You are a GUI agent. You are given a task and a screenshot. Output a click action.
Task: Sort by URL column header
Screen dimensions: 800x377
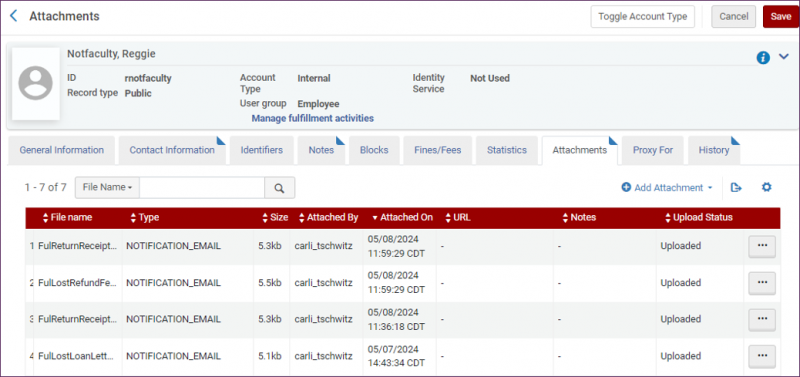tap(458, 217)
